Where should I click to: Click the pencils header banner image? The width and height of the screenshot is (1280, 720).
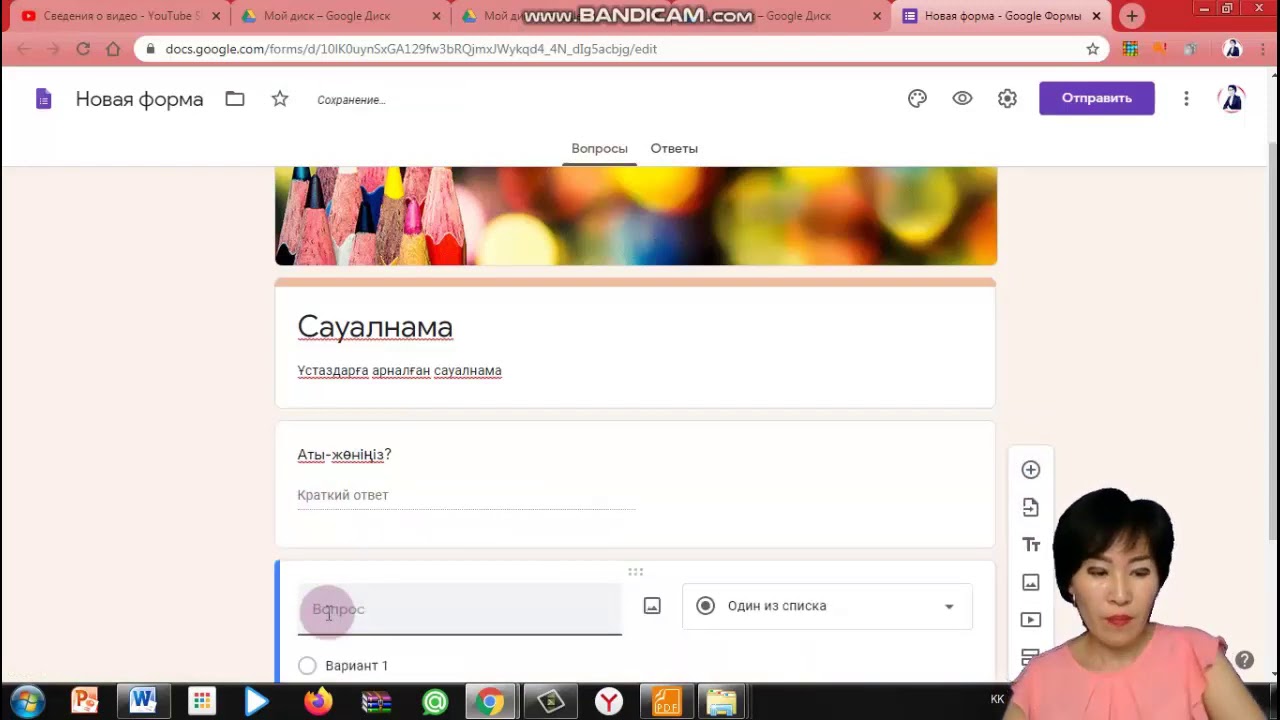coord(636,216)
